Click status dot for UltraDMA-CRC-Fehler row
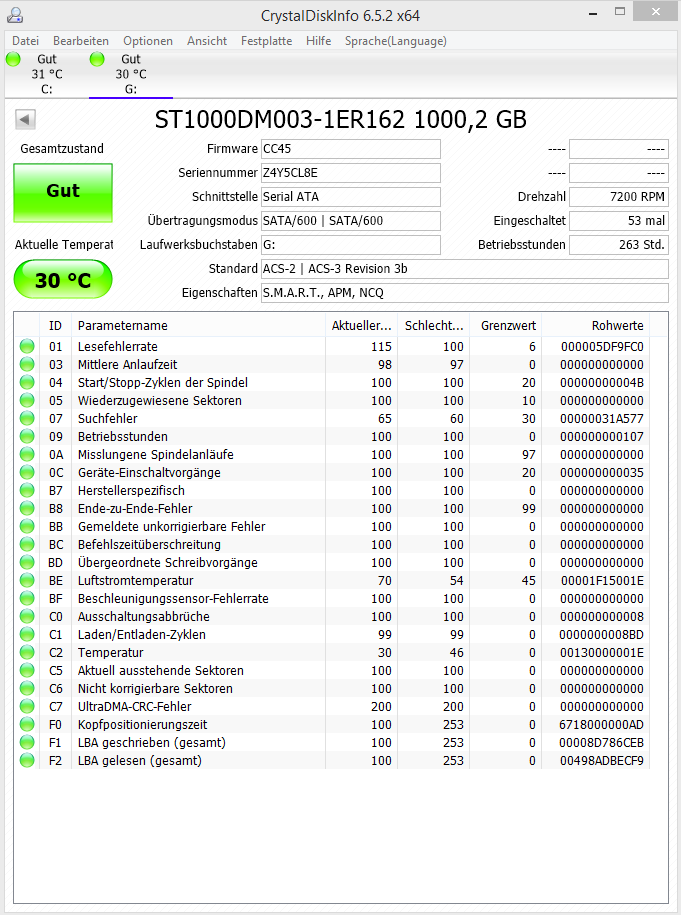This screenshot has height=915, width=681. 27,706
